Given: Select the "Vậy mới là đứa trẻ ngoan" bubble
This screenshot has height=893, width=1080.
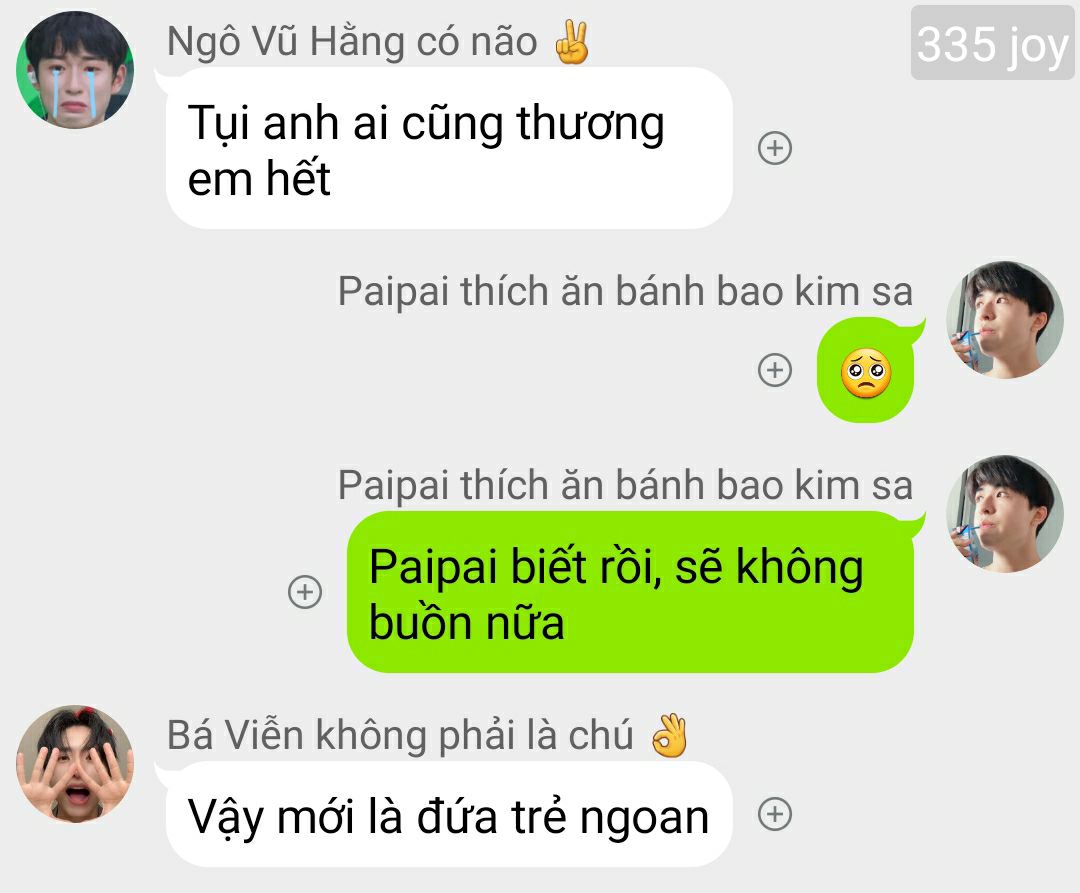Looking at the screenshot, I should coord(449,815).
